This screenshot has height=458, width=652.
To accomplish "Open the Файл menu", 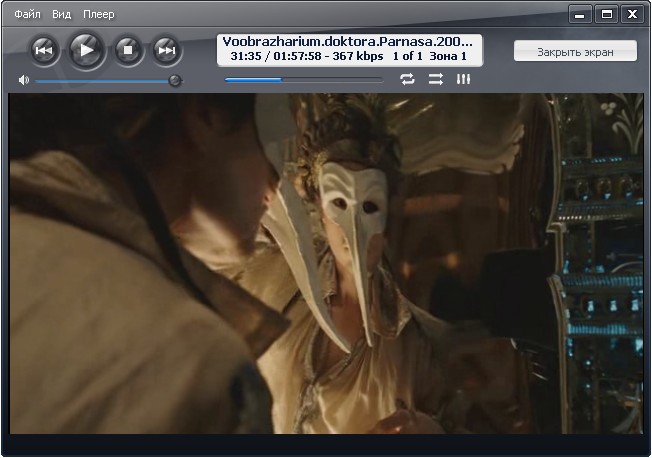I will (28, 15).
